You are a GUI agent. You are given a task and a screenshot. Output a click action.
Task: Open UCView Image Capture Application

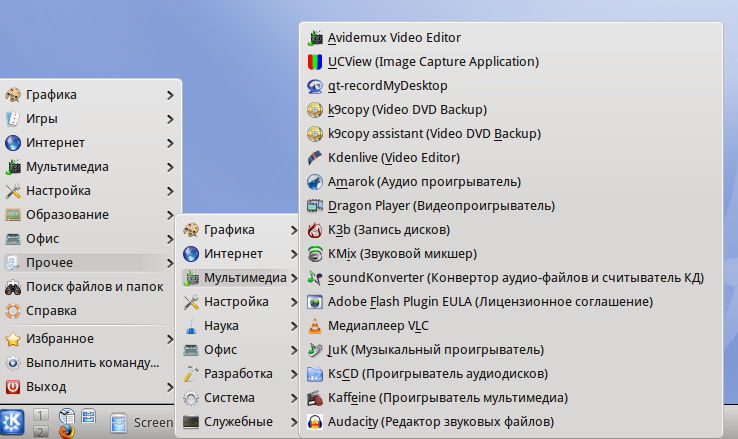pyautogui.click(x=511, y=62)
